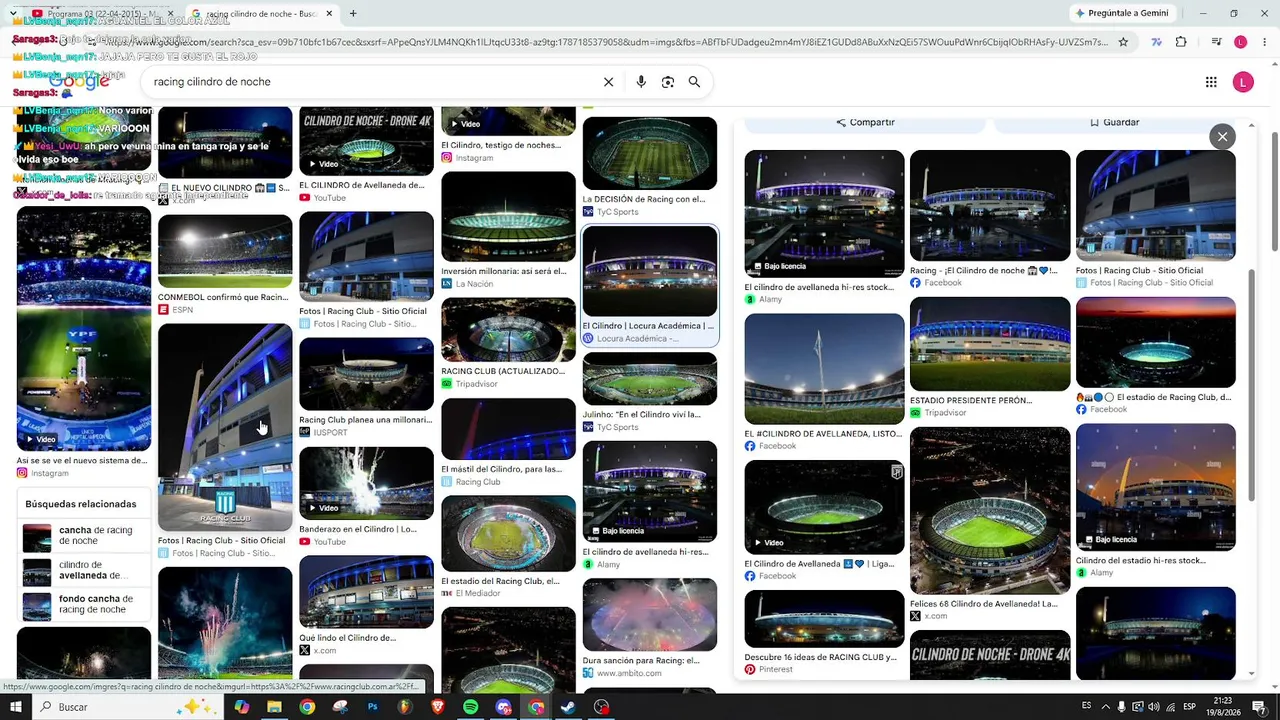Submit search with the magnifier icon
This screenshot has width=1280, height=720.
[694, 82]
